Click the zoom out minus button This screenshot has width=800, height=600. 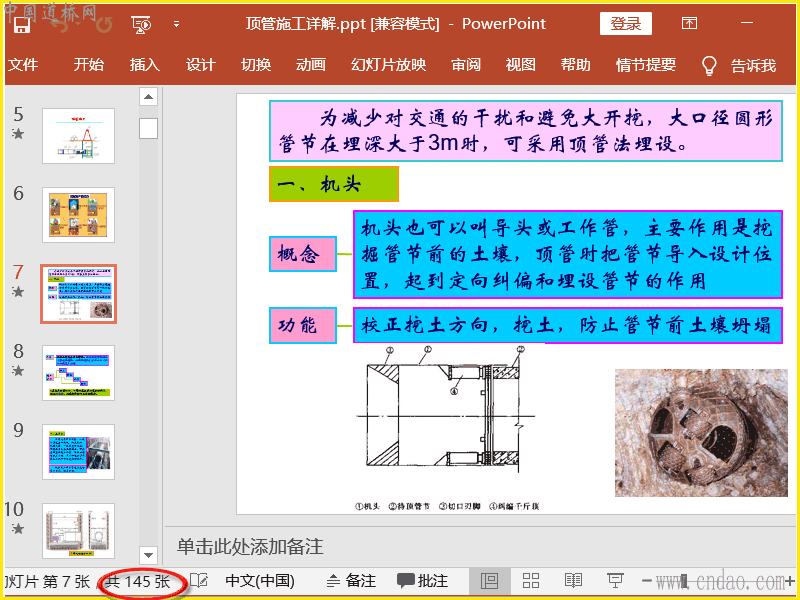[646, 581]
